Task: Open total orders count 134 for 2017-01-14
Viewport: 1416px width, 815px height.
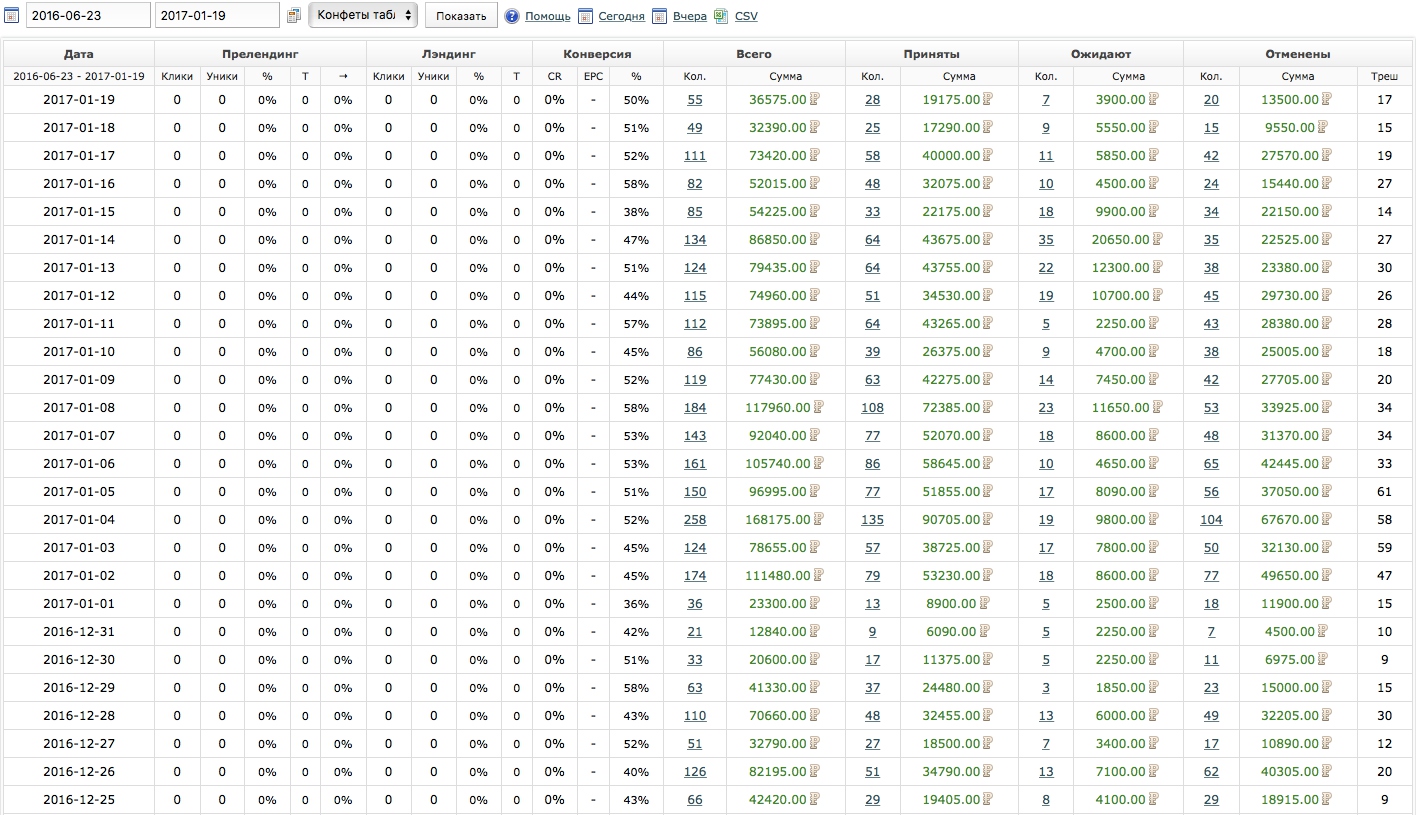Action: 695,240
